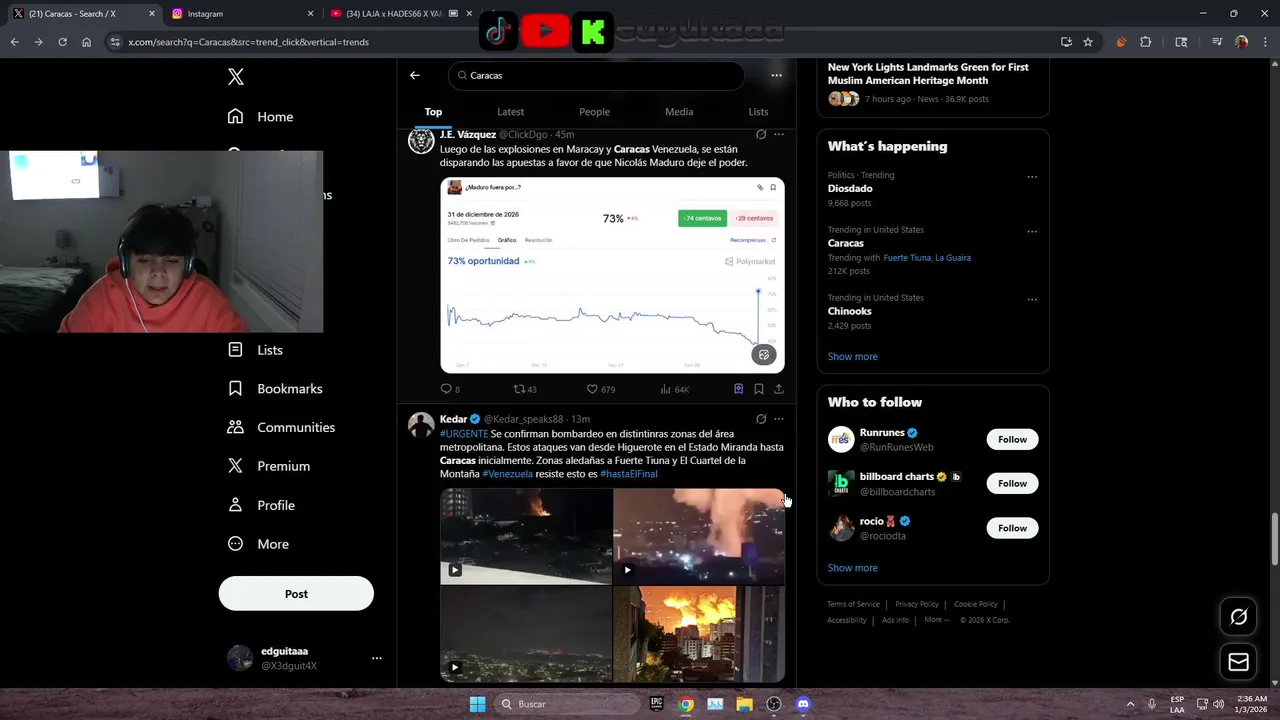Click the La Guaira trending link

click(x=953, y=257)
